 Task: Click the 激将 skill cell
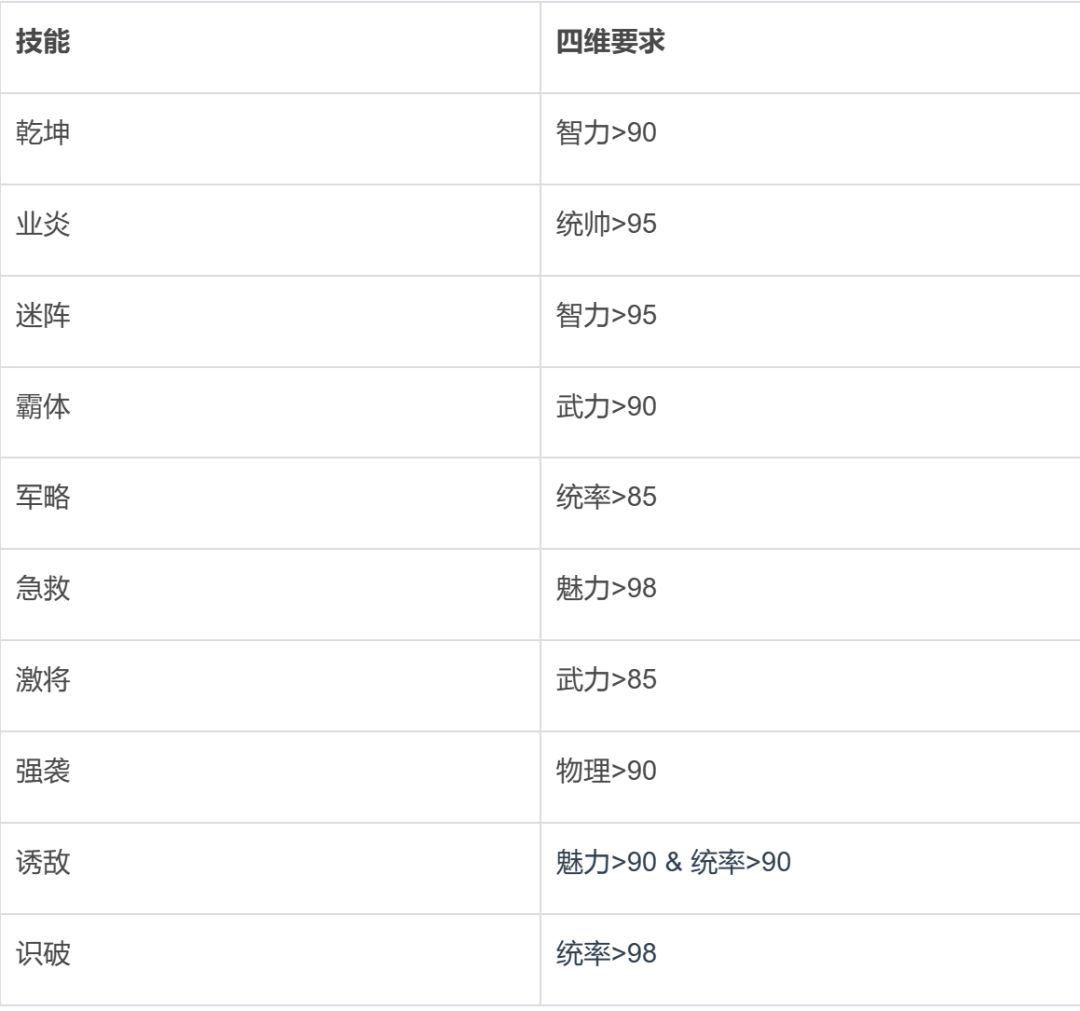pyautogui.click(x=43, y=680)
